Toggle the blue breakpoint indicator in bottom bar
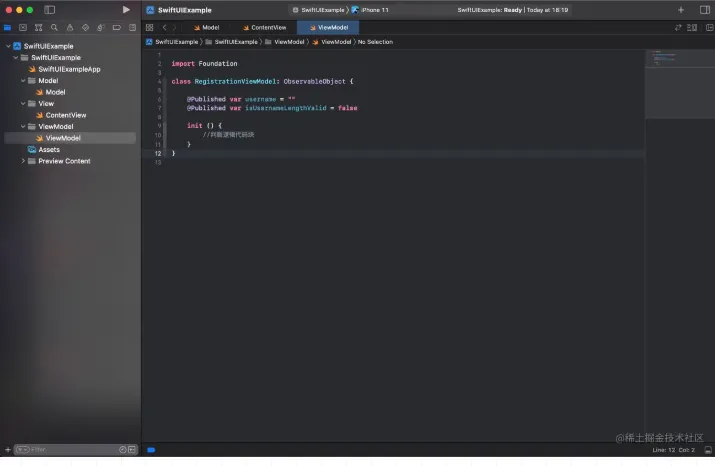 tap(151, 450)
